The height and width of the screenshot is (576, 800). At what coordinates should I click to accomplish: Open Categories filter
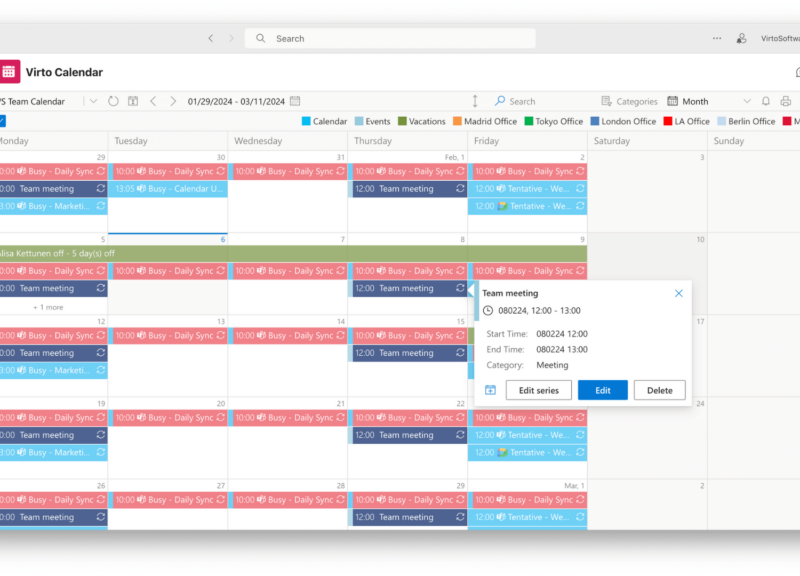point(629,101)
